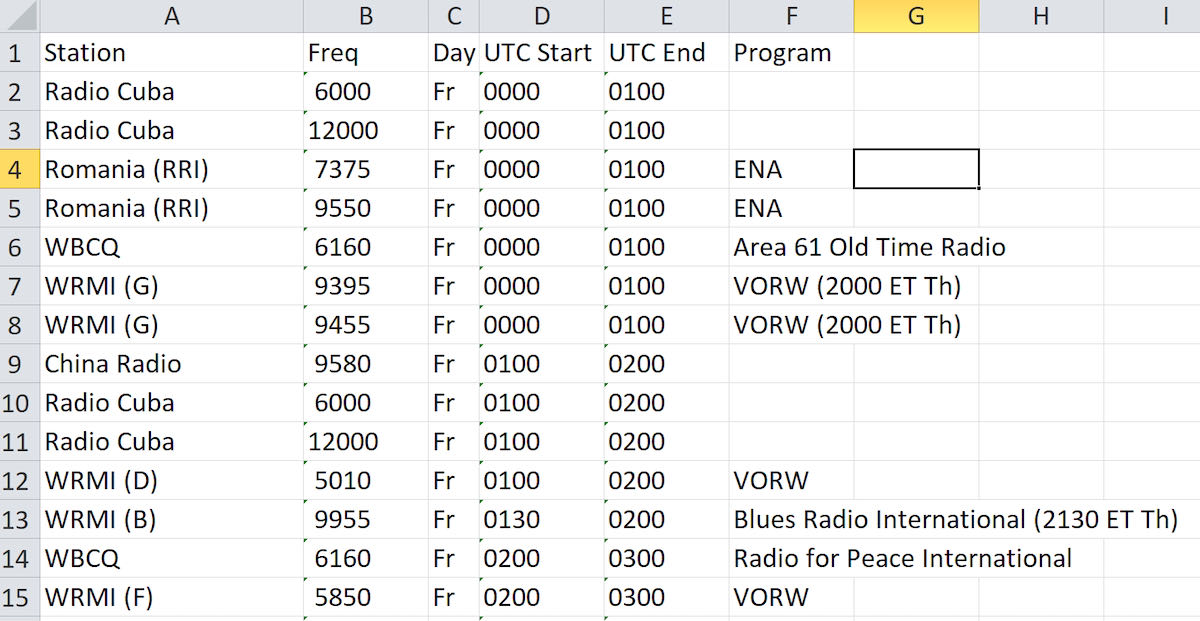Select frequency 5850 cell

366,598
